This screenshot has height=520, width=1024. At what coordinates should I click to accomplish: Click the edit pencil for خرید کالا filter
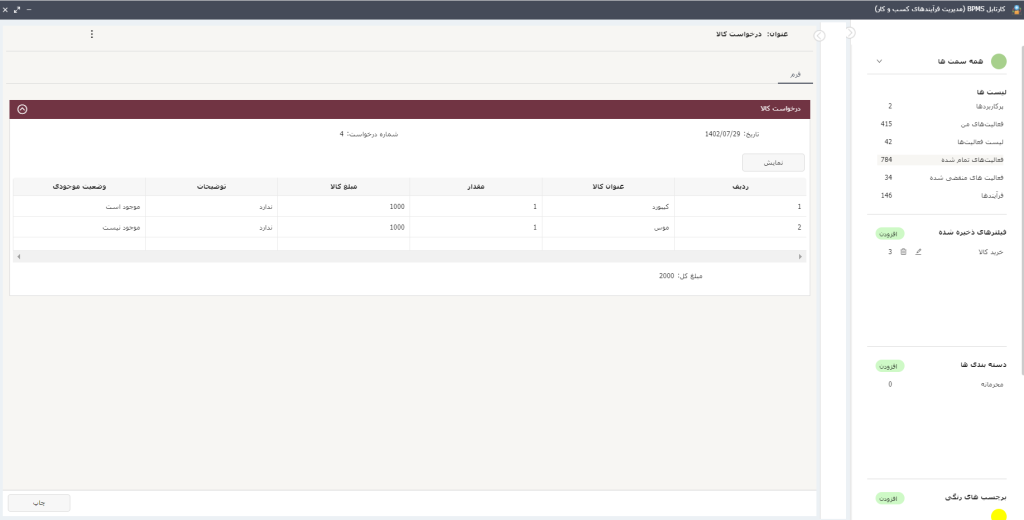[919, 252]
